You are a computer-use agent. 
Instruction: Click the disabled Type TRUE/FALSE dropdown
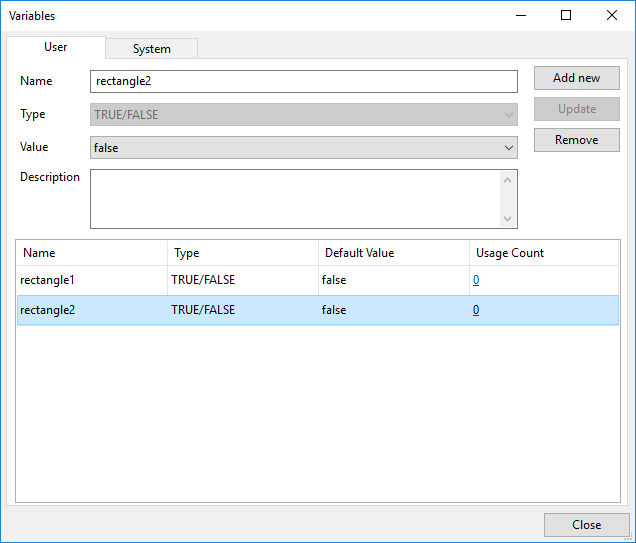(304, 114)
